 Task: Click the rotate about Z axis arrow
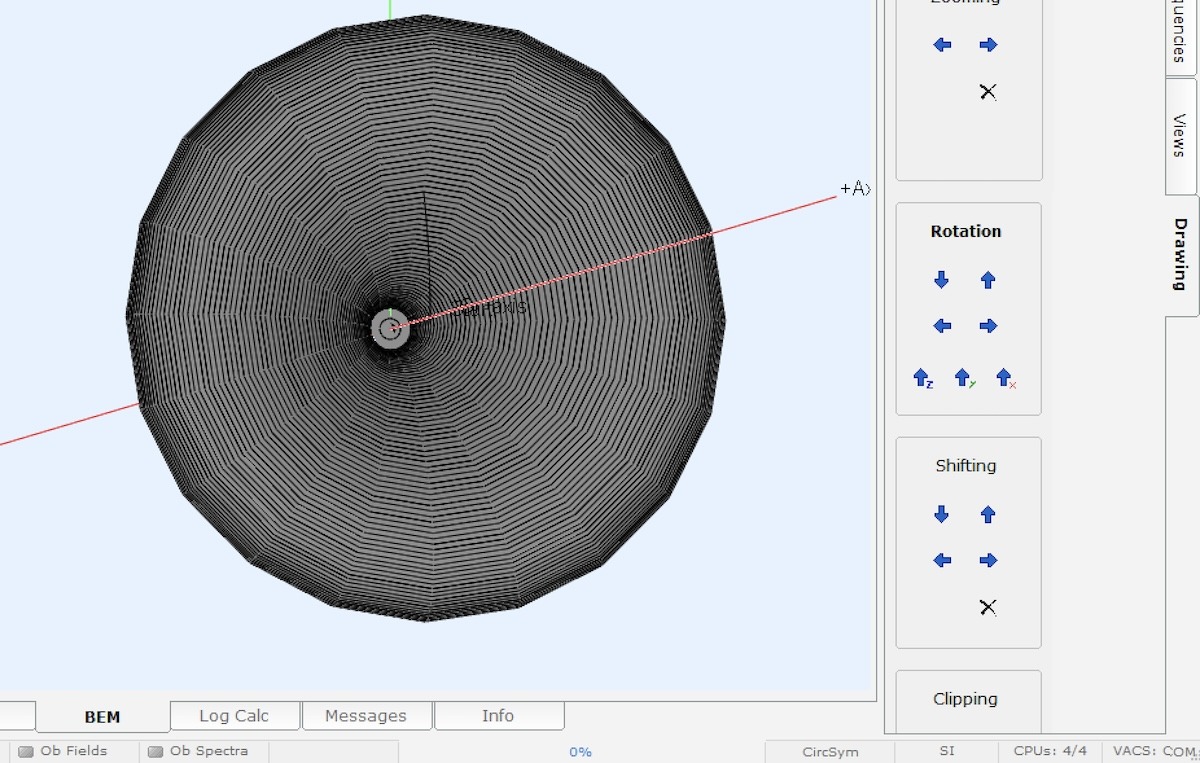tap(923, 378)
